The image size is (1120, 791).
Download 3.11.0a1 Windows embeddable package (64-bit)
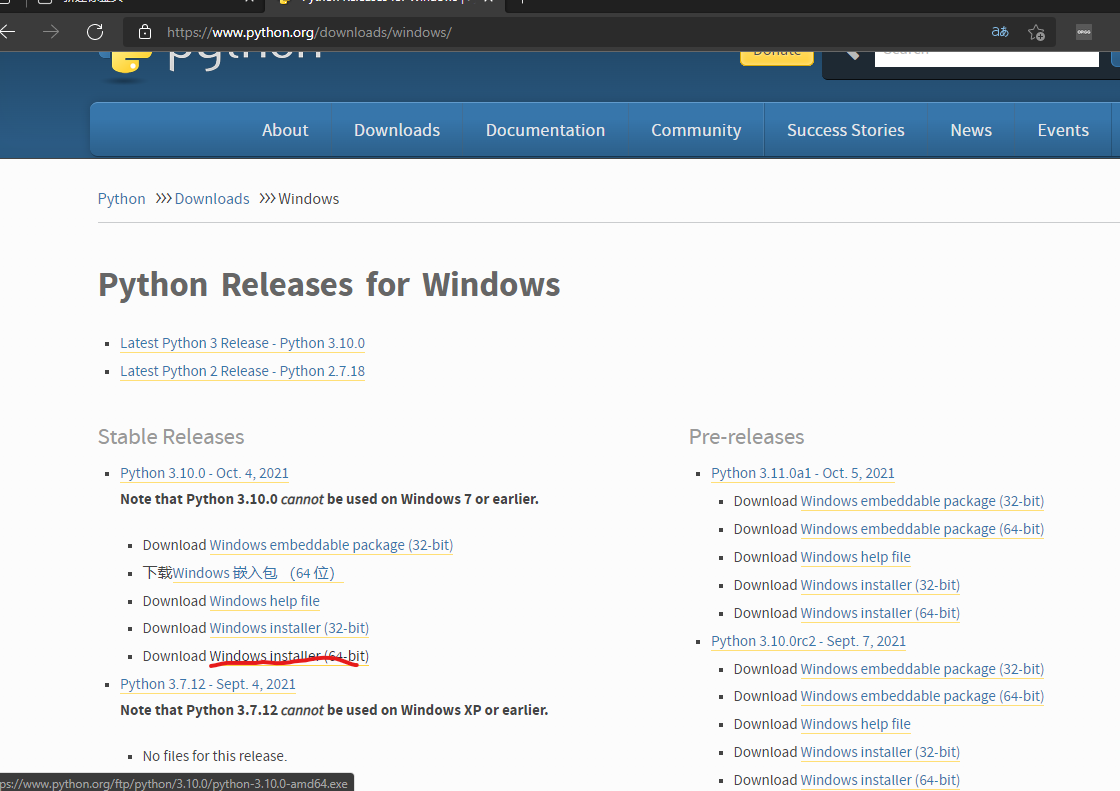[922, 529]
